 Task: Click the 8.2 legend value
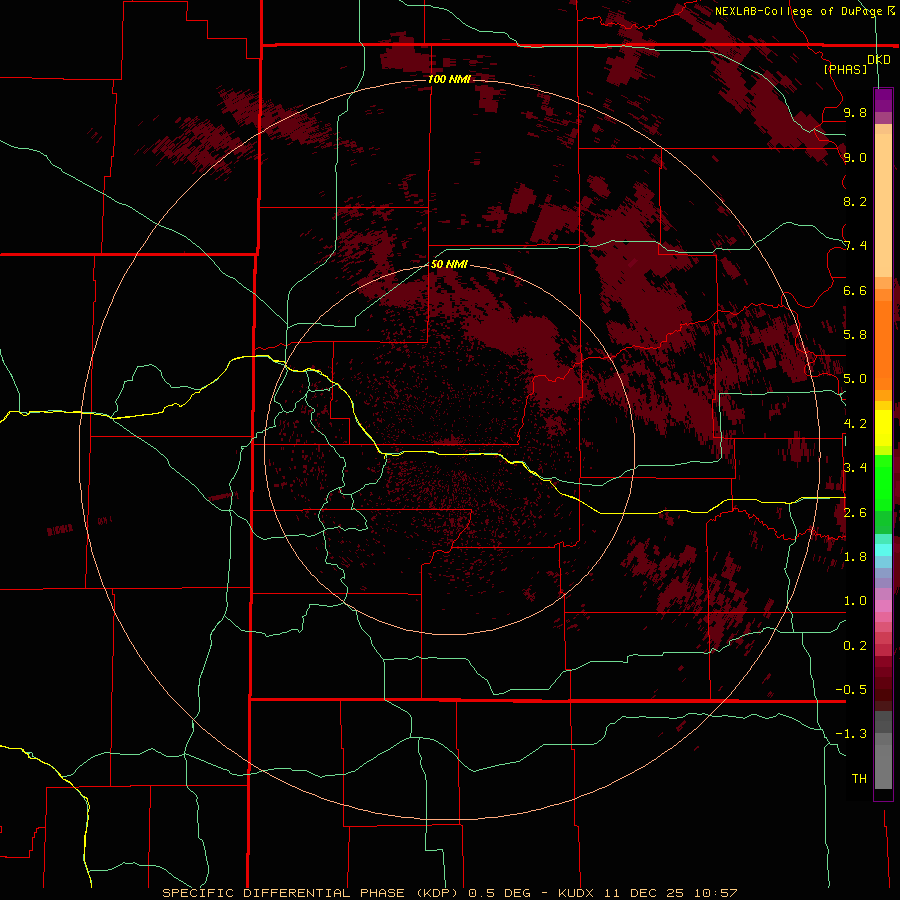855,201
